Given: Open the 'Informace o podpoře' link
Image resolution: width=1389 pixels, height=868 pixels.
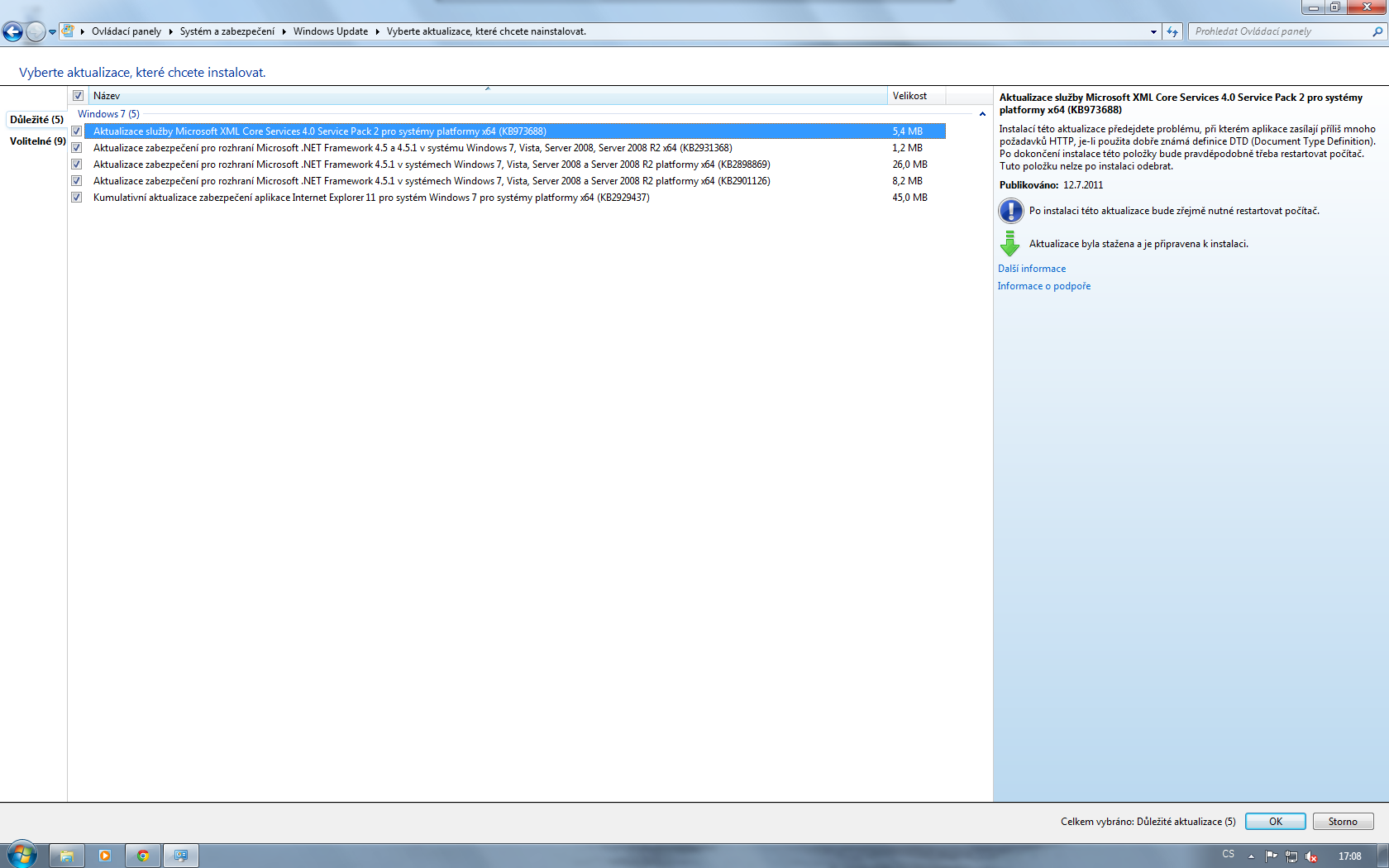Looking at the screenshot, I should pos(1044,286).
